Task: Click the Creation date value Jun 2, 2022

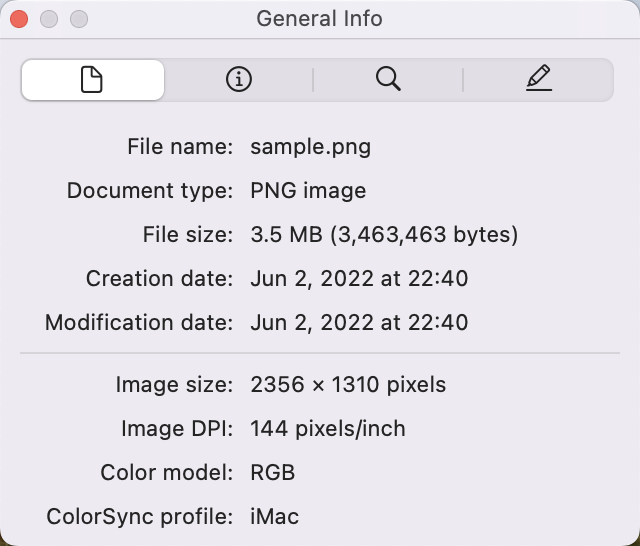Action: click(359, 279)
